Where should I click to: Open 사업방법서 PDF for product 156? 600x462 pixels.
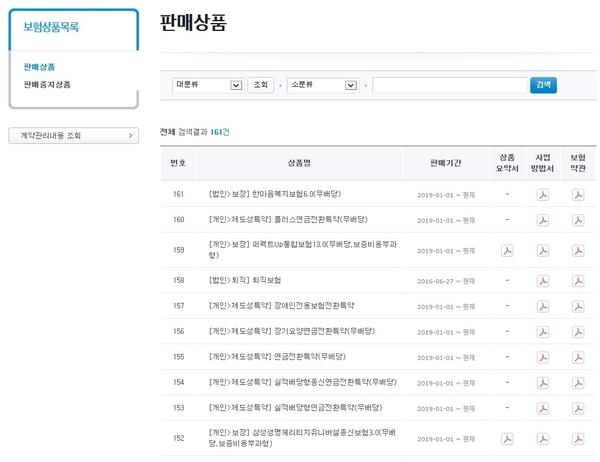(x=543, y=332)
